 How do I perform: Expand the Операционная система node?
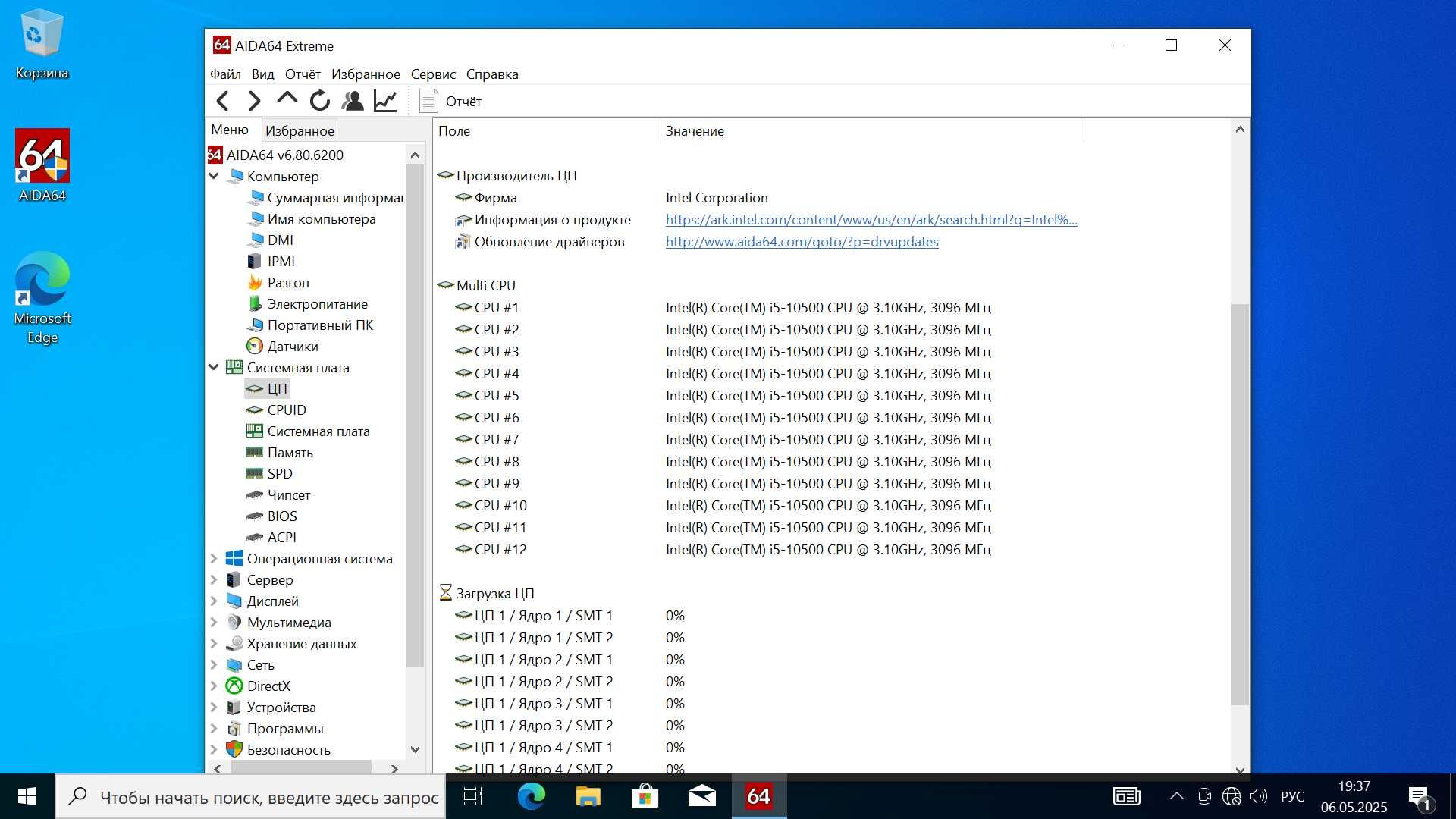click(215, 559)
